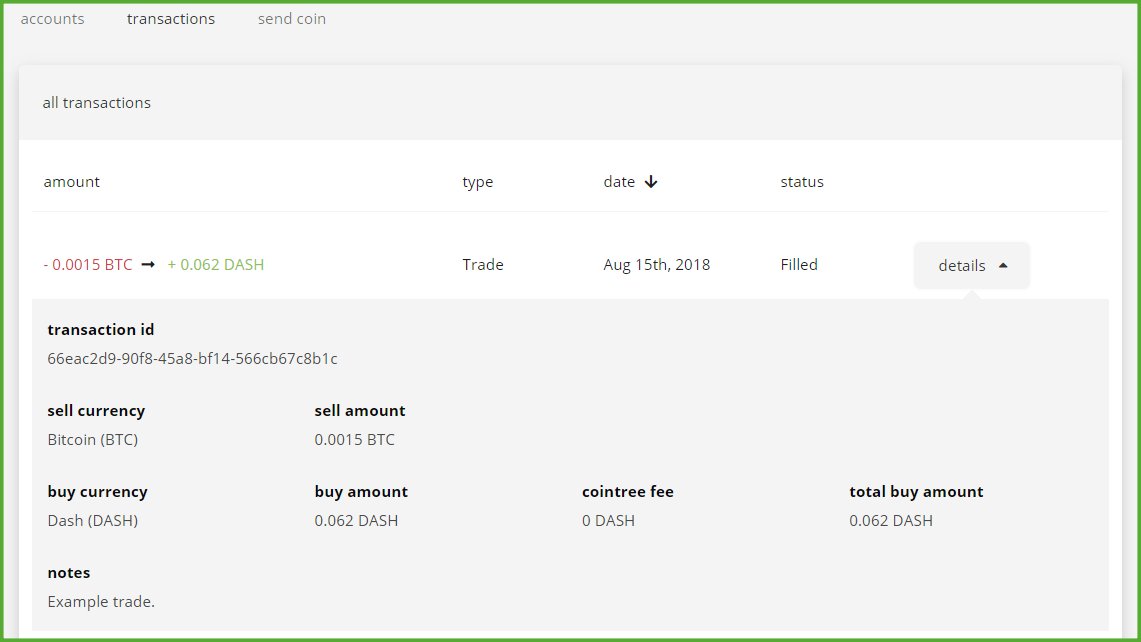The width and height of the screenshot is (1141, 642).
Task: Click the total buy amount '0.062 DASH' value
Action: click(891, 520)
